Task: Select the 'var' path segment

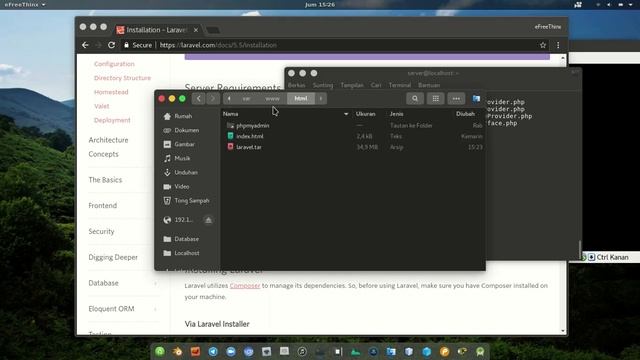Action: [x=246, y=98]
